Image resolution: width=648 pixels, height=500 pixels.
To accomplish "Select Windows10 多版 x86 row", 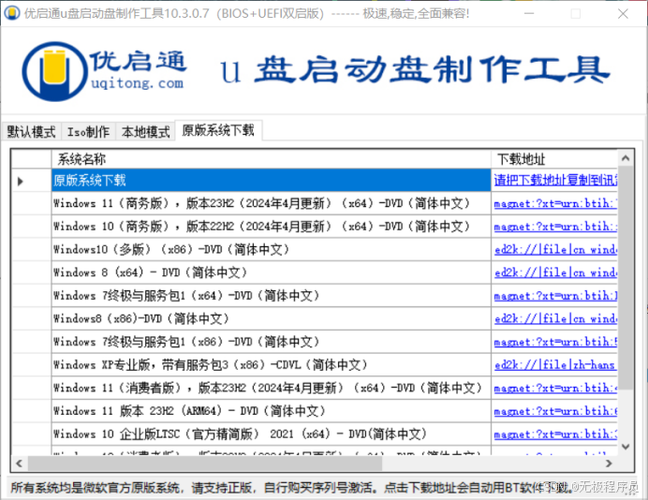I will [271, 250].
